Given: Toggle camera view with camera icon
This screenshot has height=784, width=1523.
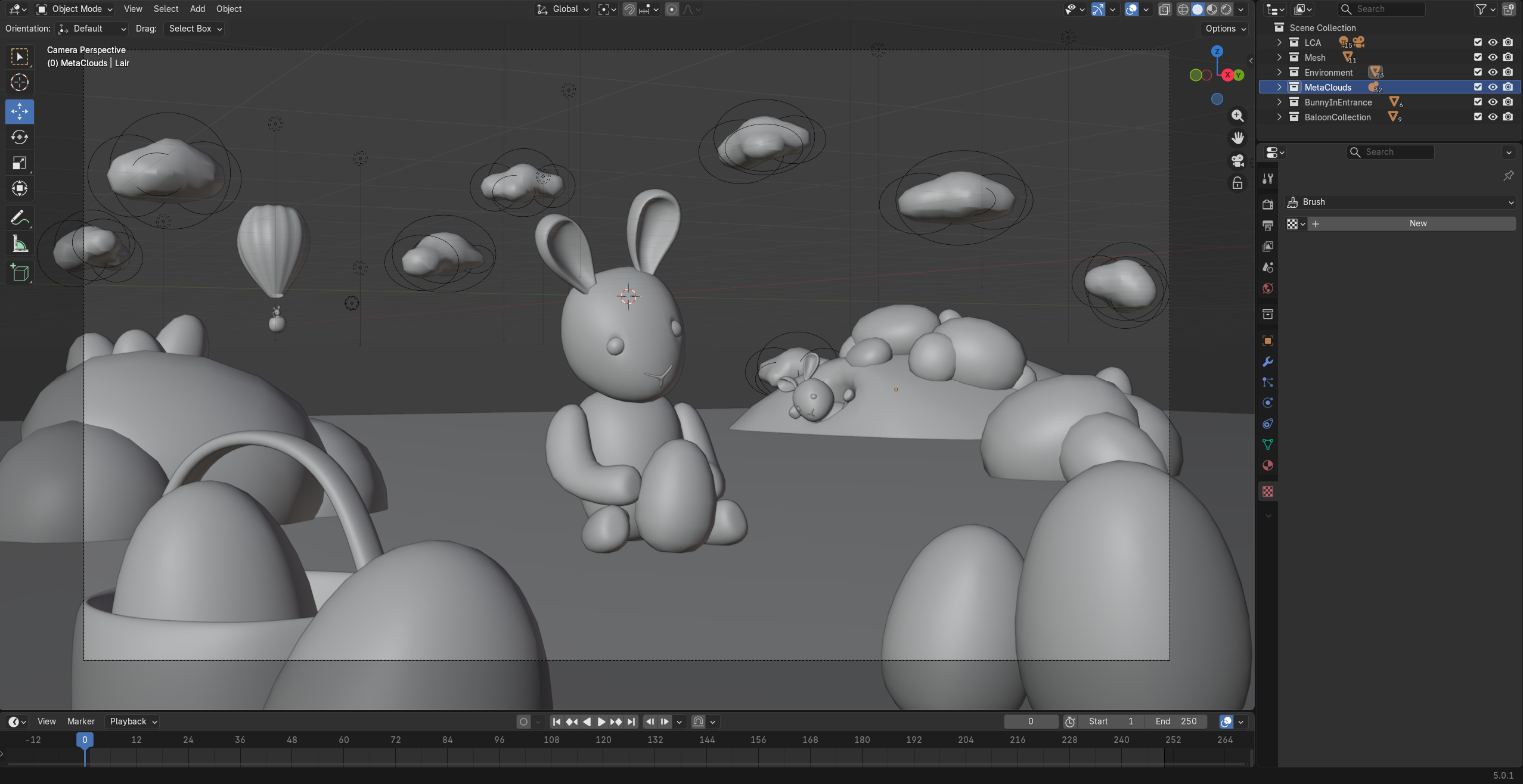Looking at the screenshot, I should click(x=1237, y=160).
